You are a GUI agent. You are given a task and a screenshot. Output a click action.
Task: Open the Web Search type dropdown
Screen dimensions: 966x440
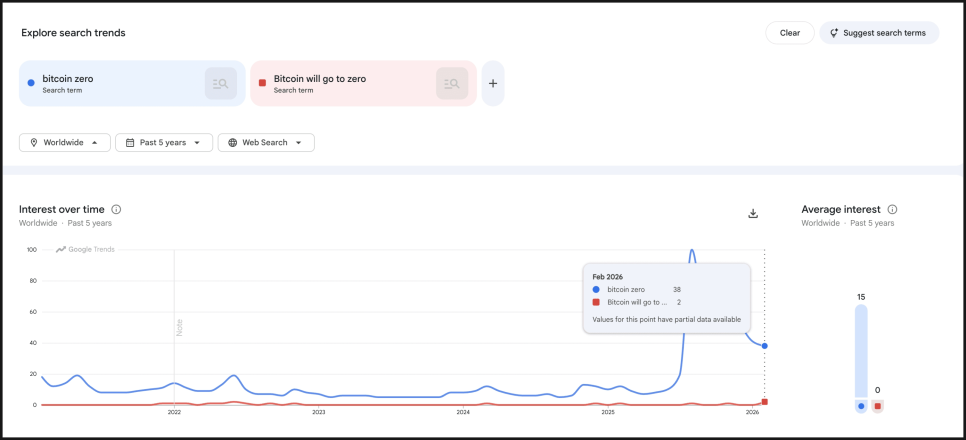(x=266, y=143)
